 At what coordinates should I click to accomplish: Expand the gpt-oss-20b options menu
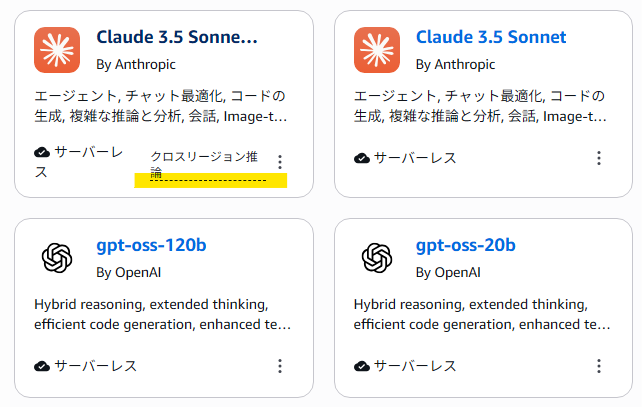click(598, 366)
